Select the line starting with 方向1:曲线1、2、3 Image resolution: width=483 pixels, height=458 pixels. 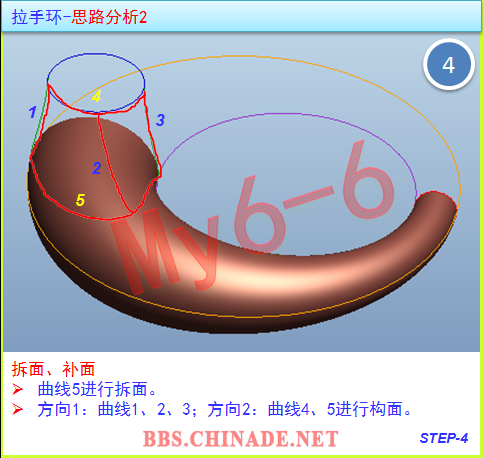click(225, 409)
